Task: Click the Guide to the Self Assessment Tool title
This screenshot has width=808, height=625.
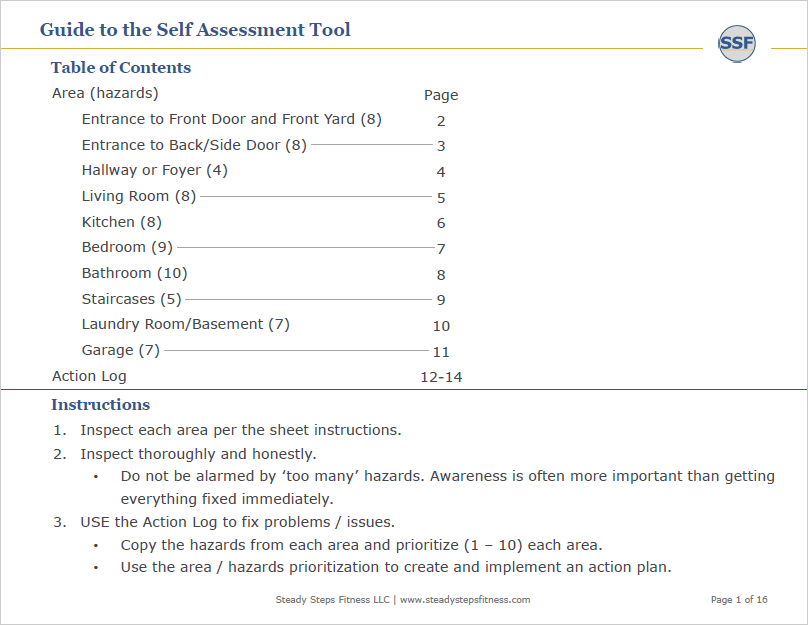Action: [195, 29]
